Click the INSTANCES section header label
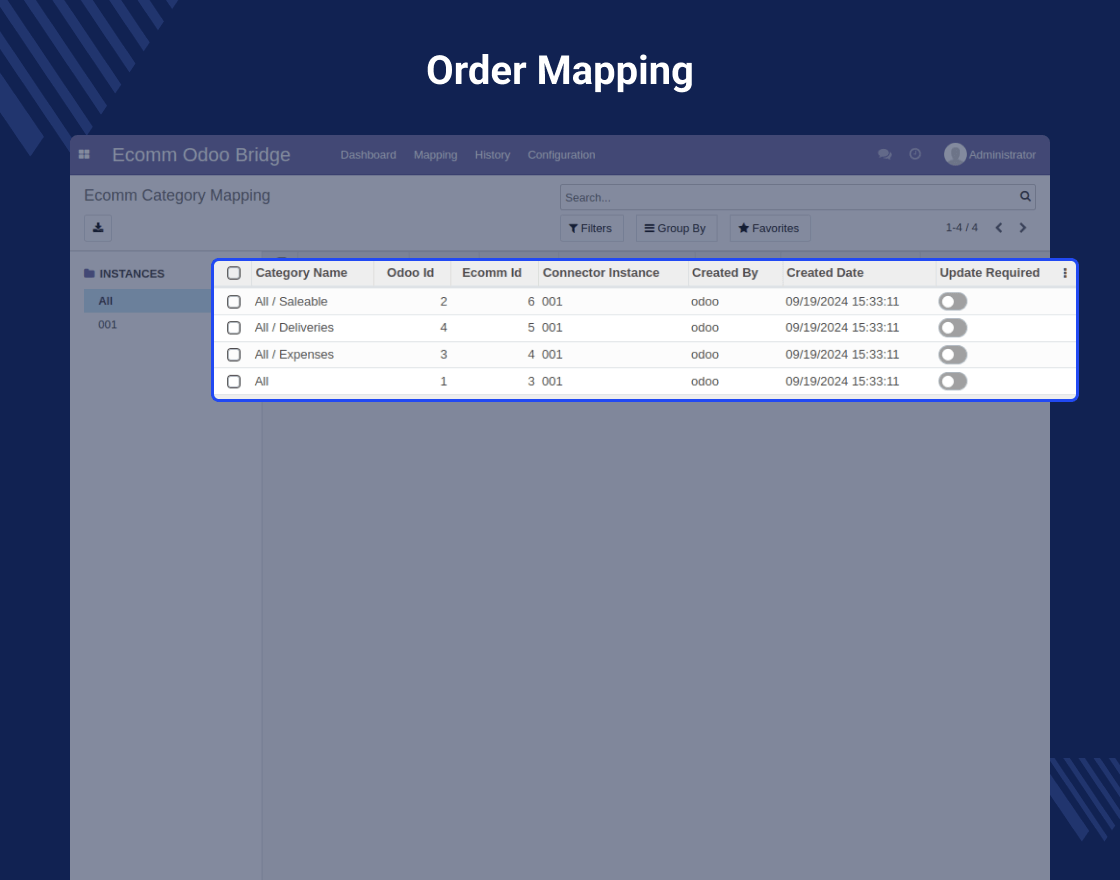Image resolution: width=1120 pixels, height=880 pixels. click(132, 274)
